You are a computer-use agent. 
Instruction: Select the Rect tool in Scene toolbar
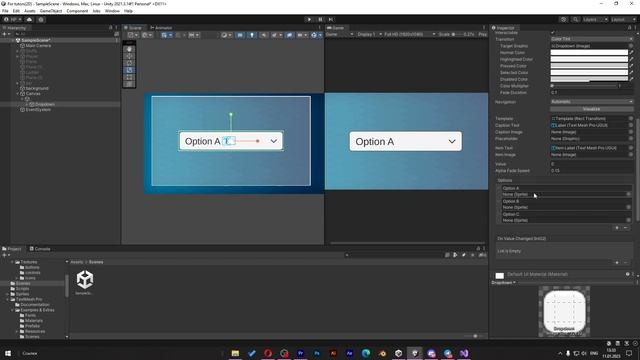click(x=129, y=77)
